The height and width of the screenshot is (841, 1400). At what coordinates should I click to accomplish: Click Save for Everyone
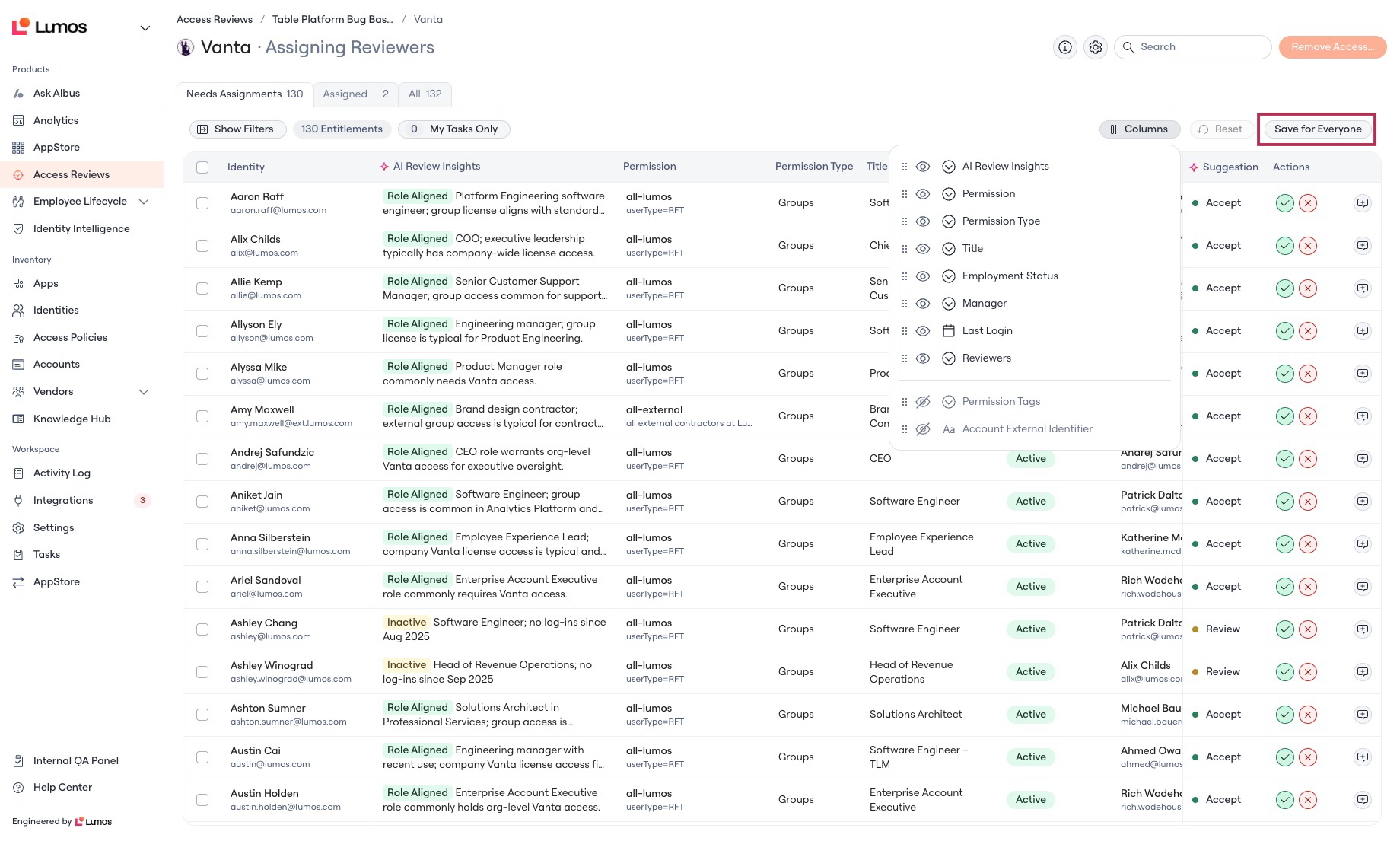point(1318,129)
